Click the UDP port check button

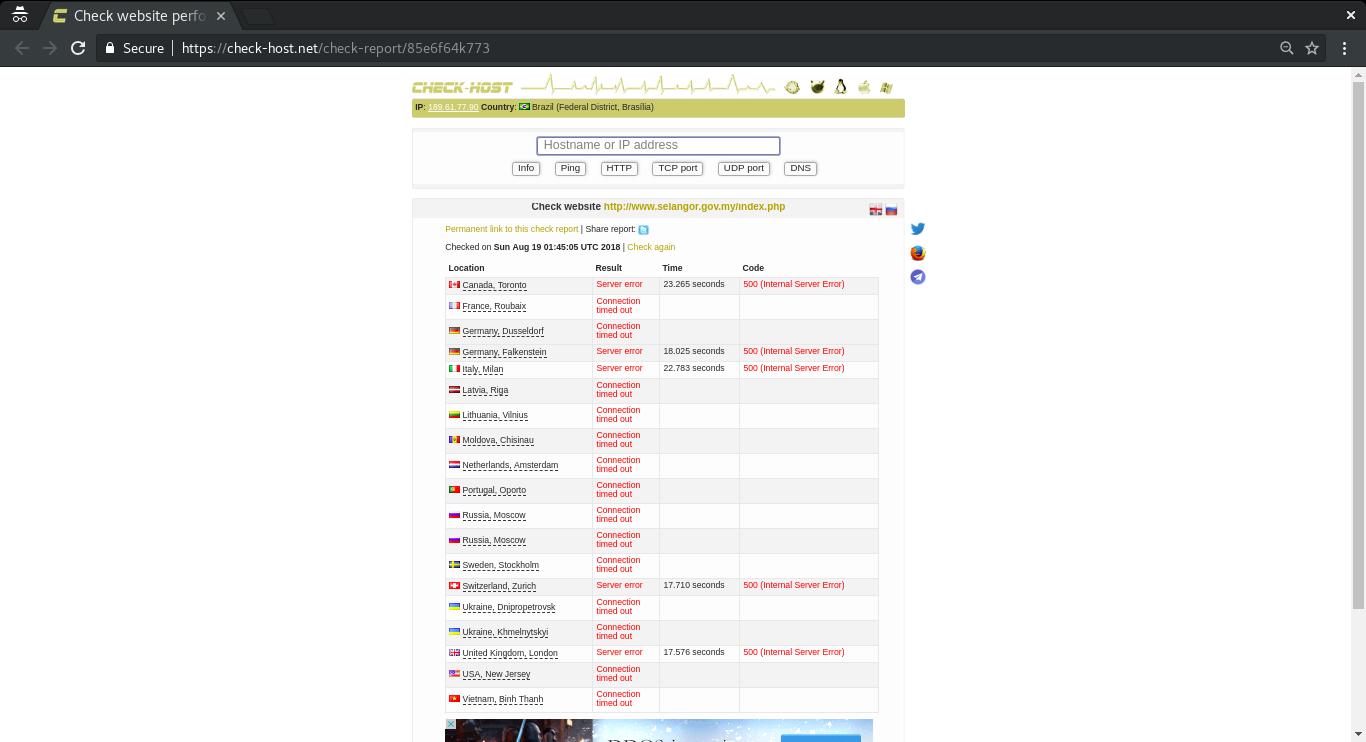click(744, 168)
